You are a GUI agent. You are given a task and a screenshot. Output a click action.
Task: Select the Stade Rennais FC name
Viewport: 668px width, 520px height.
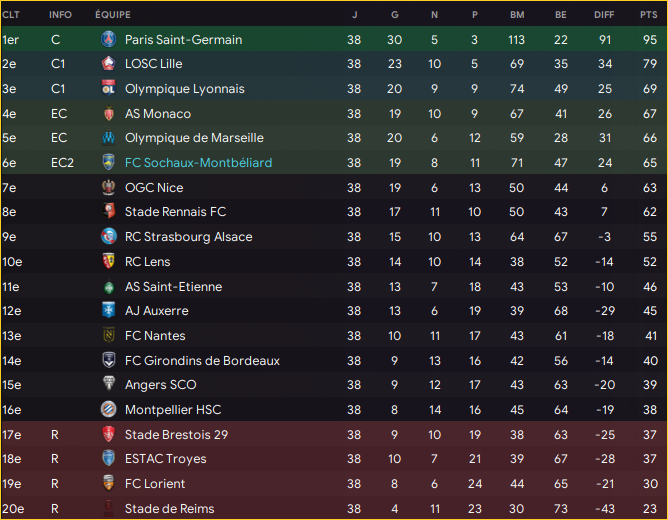tap(176, 212)
